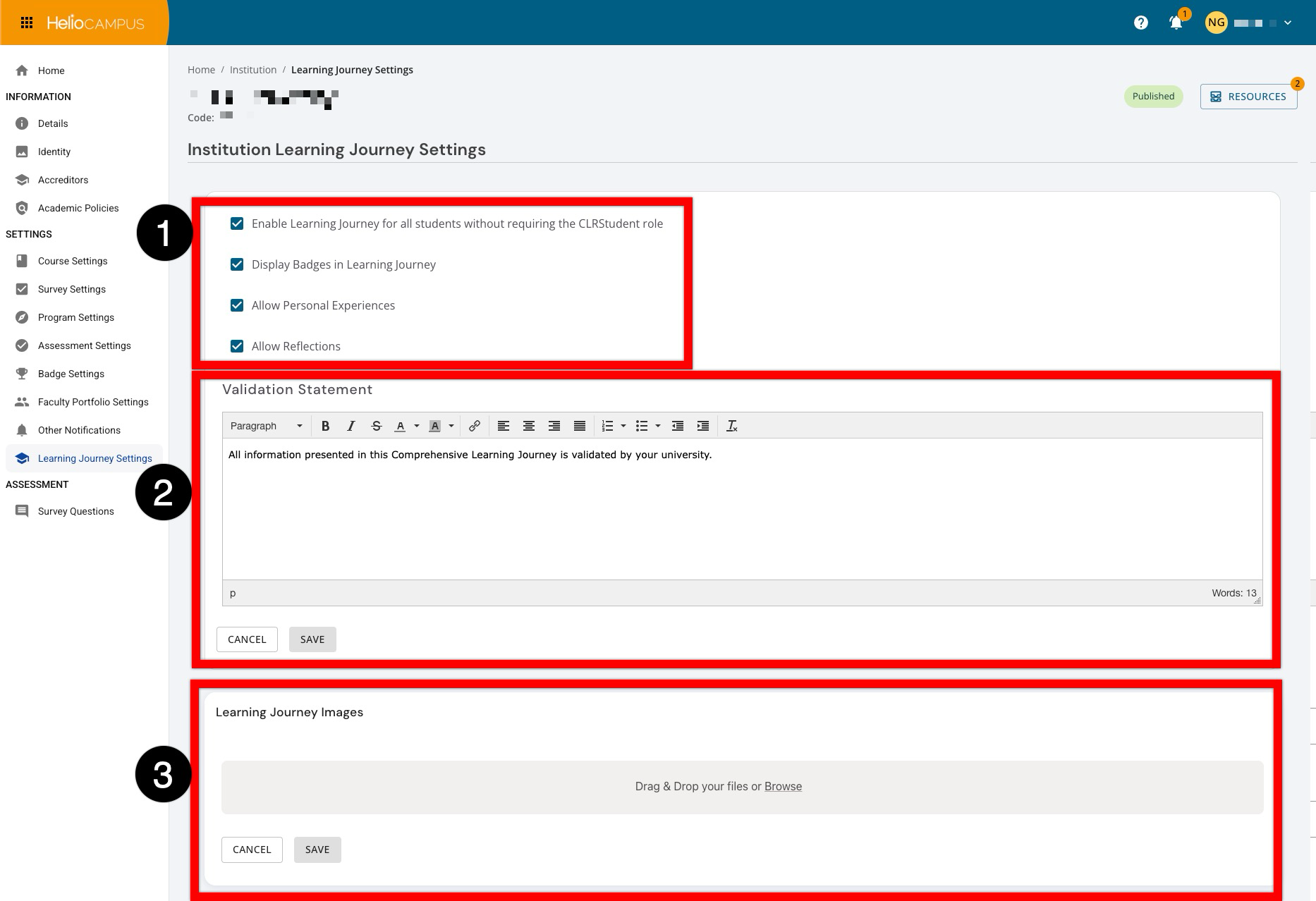The image size is (1316, 901).
Task: Expand the user account menu chevron
Action: pos(1288,23)
